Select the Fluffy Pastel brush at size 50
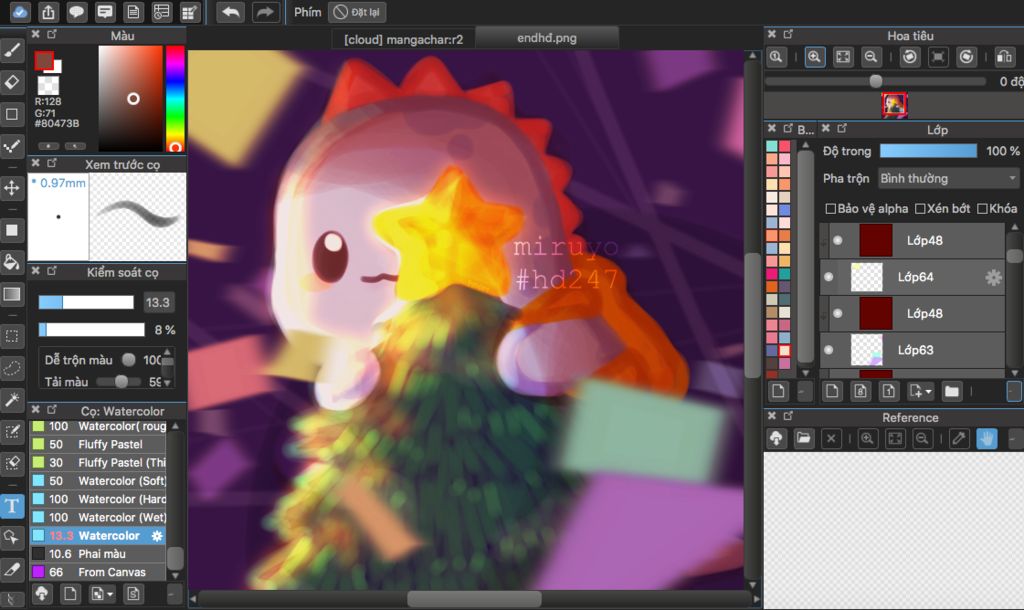Screen dimensions: 1024x610 98,444
